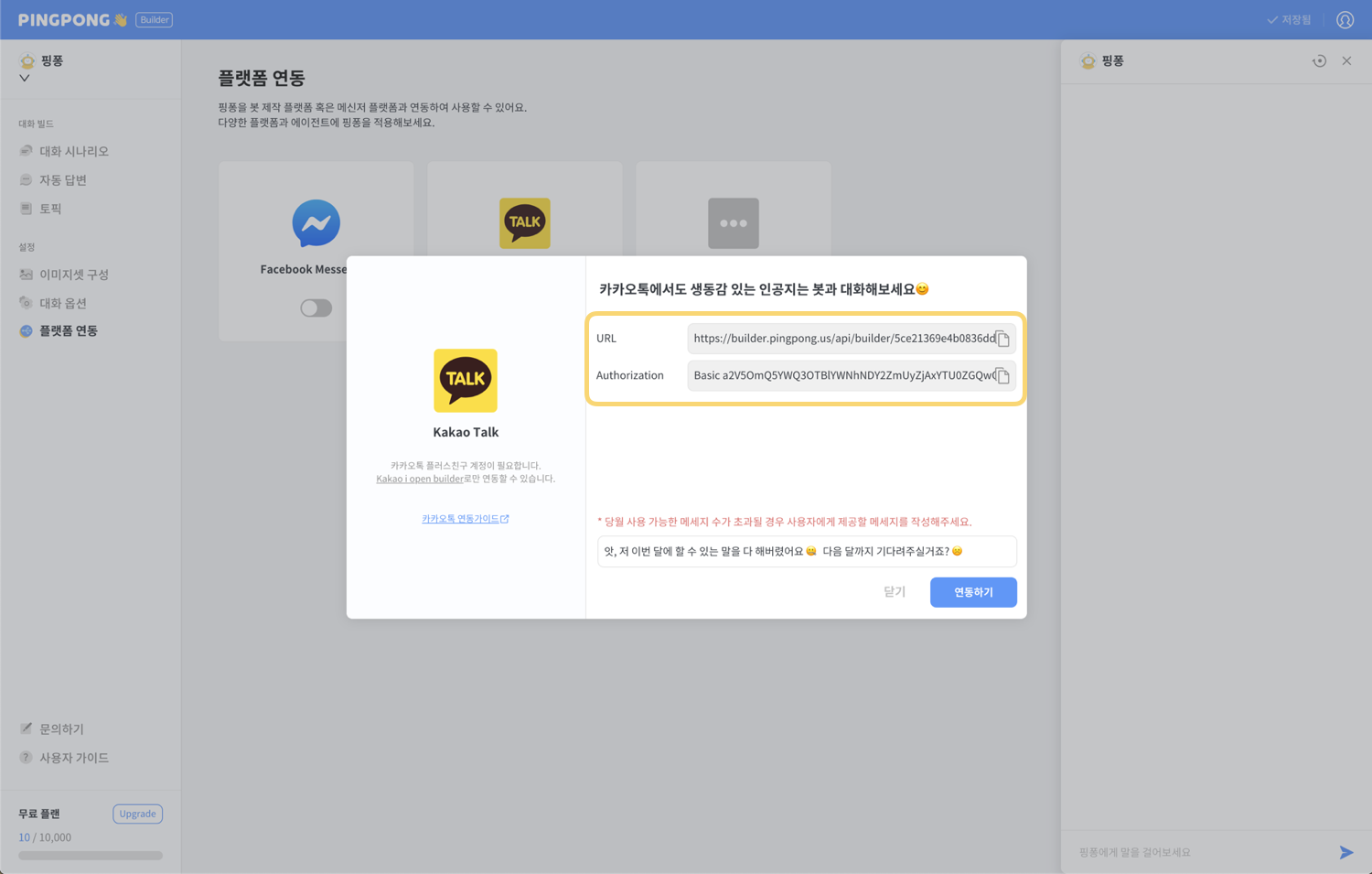The width and height of the screenshot is (1372, 874).
Task: Click the Kakao Talk name text in dialog
Action: click(x=466, y=432)
